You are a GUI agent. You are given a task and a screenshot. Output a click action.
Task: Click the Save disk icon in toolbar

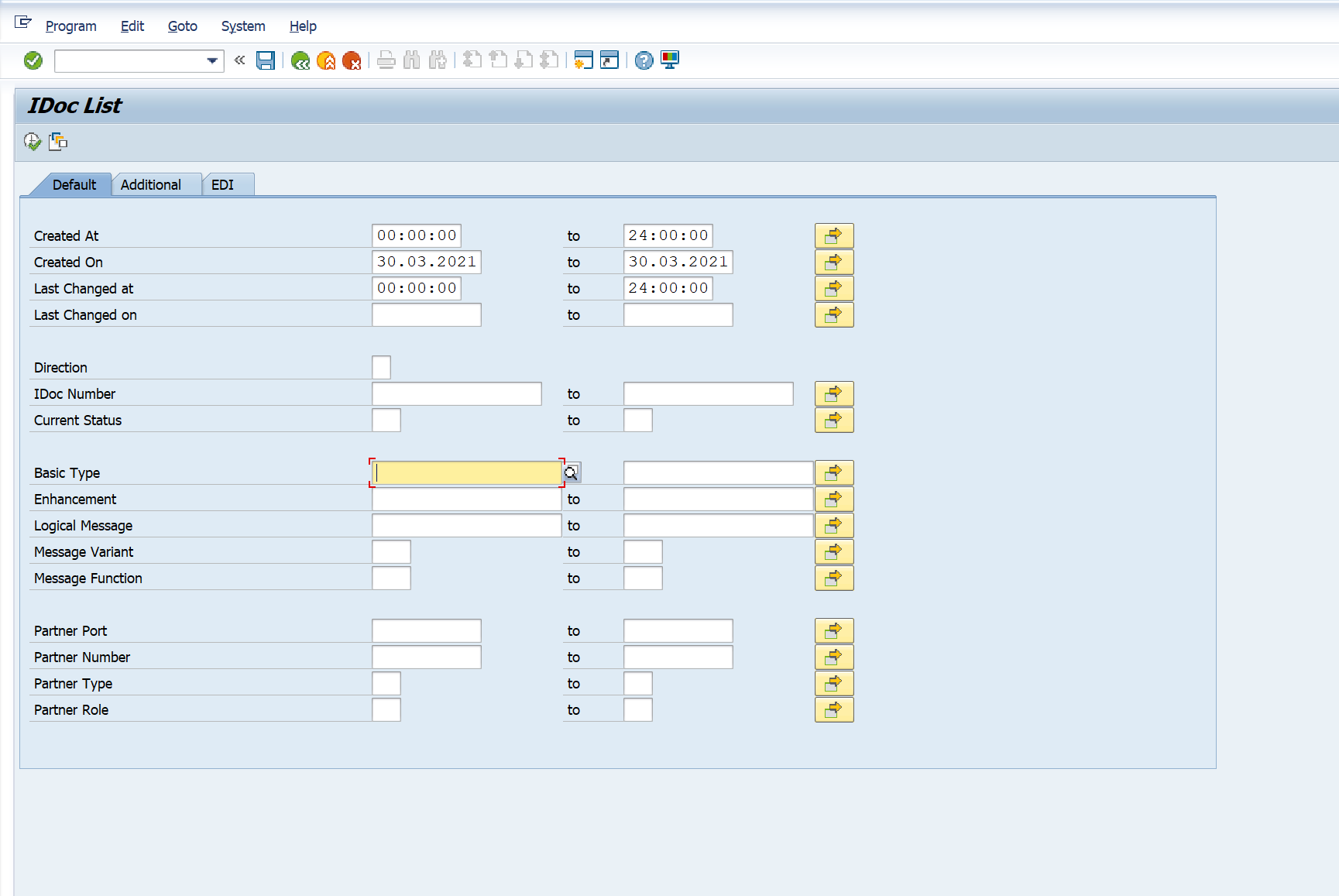[x=266, y=60]
